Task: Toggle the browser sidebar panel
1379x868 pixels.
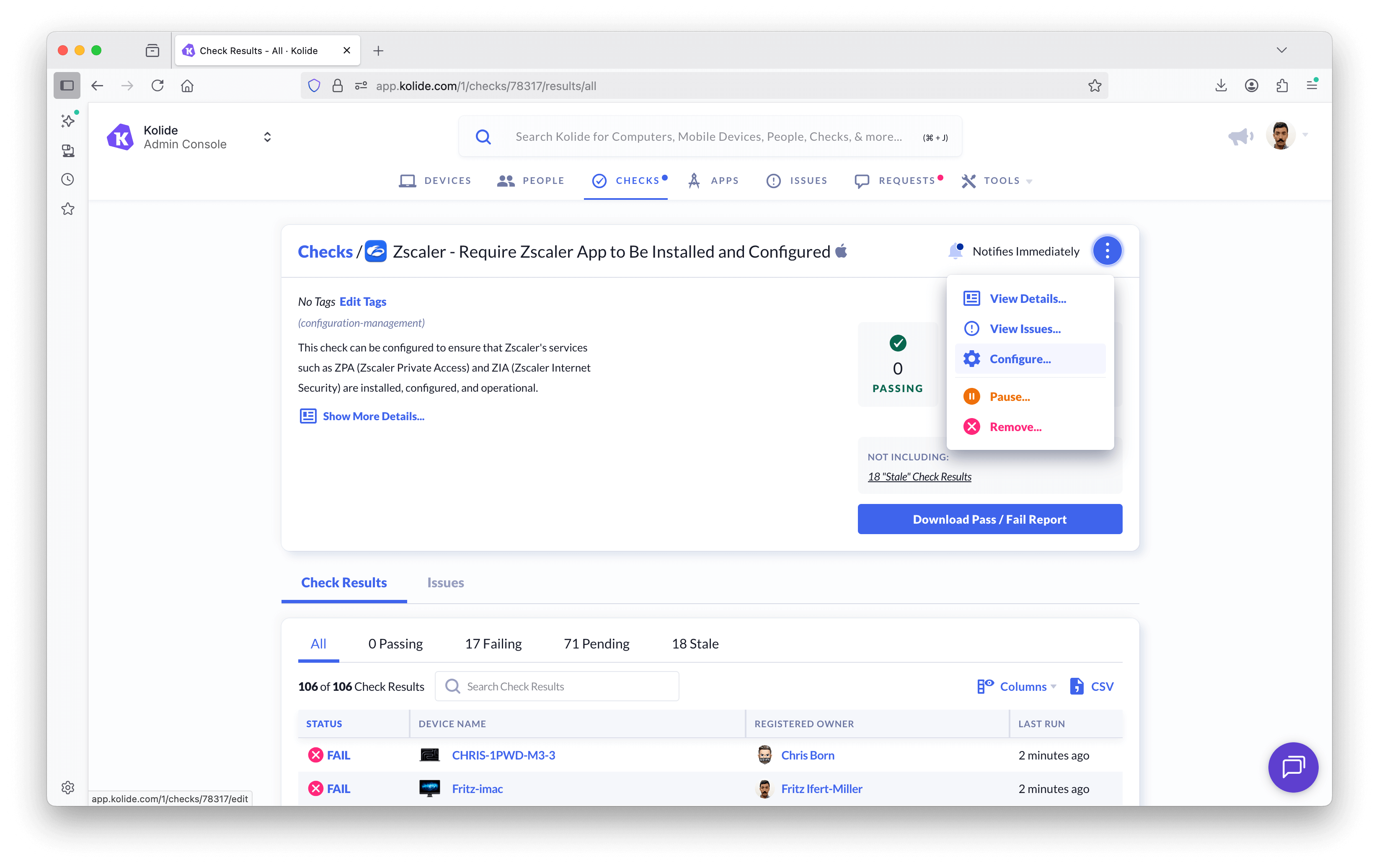Action: 67,86
